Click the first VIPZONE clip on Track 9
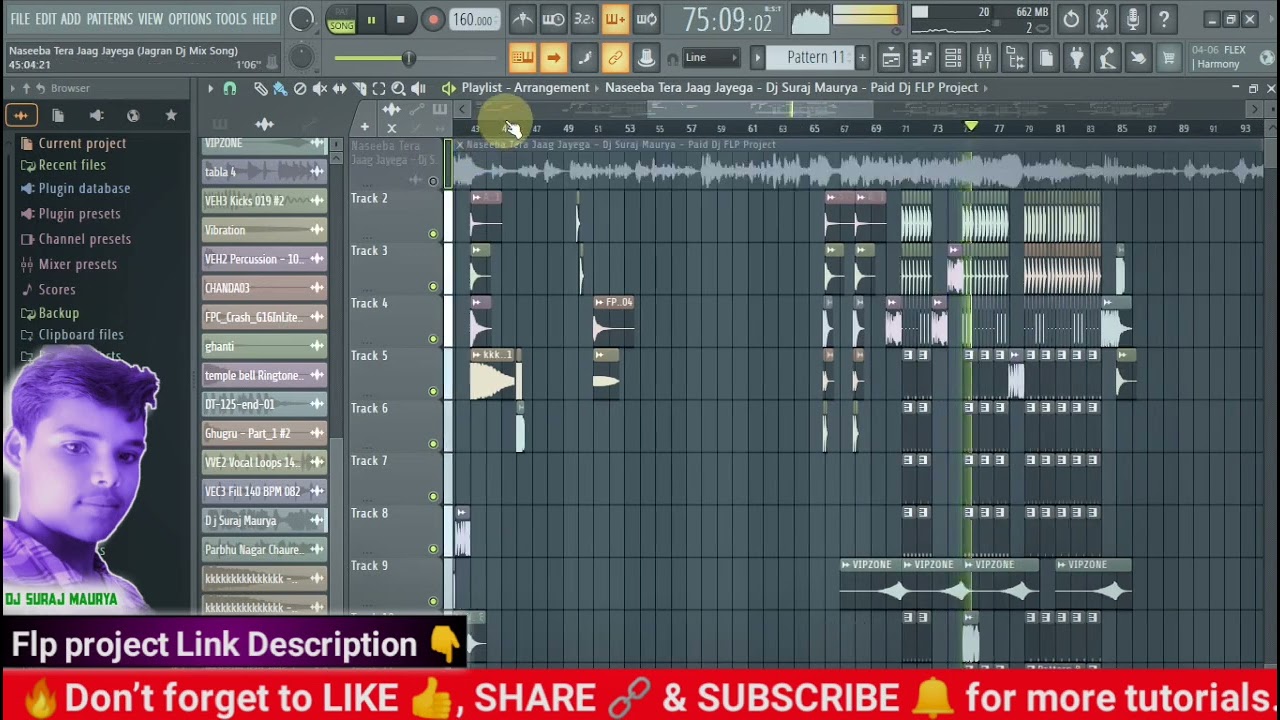 coord(871,583)
